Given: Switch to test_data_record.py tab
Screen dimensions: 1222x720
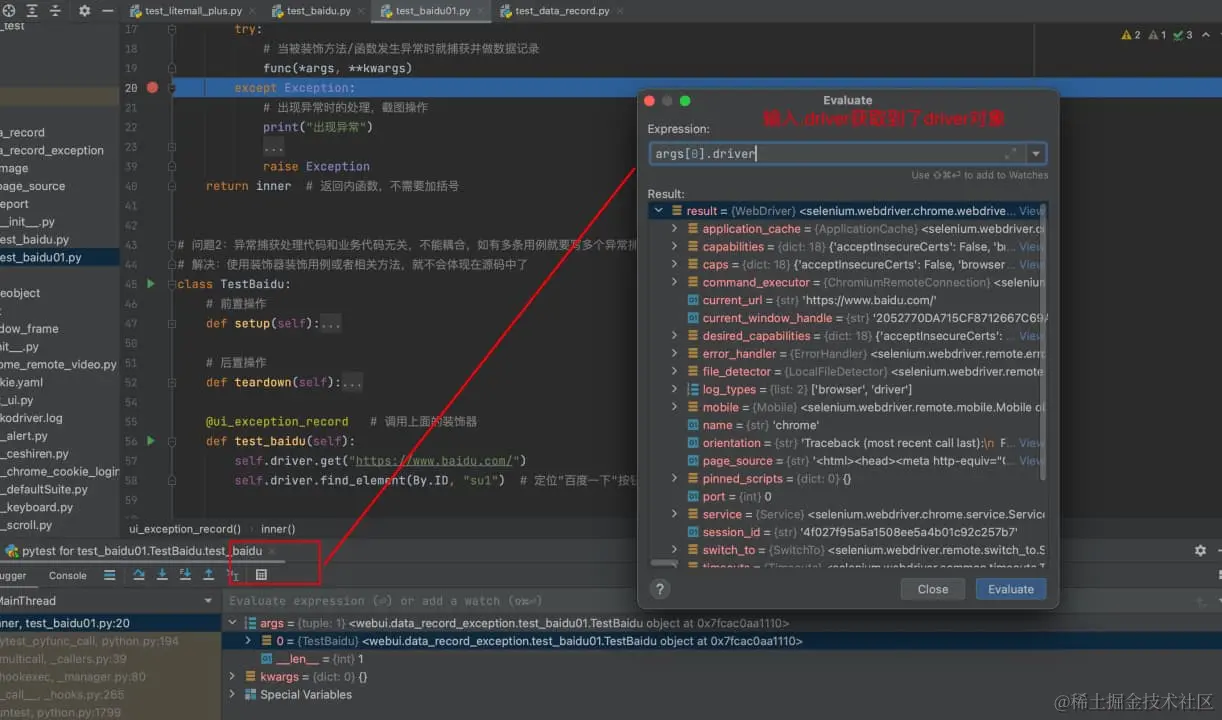Looking at the screenshot, I should (562, 11).
